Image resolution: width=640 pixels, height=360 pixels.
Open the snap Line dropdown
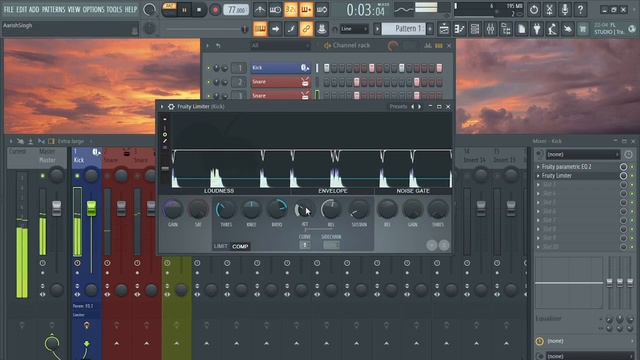pos(354,29)
